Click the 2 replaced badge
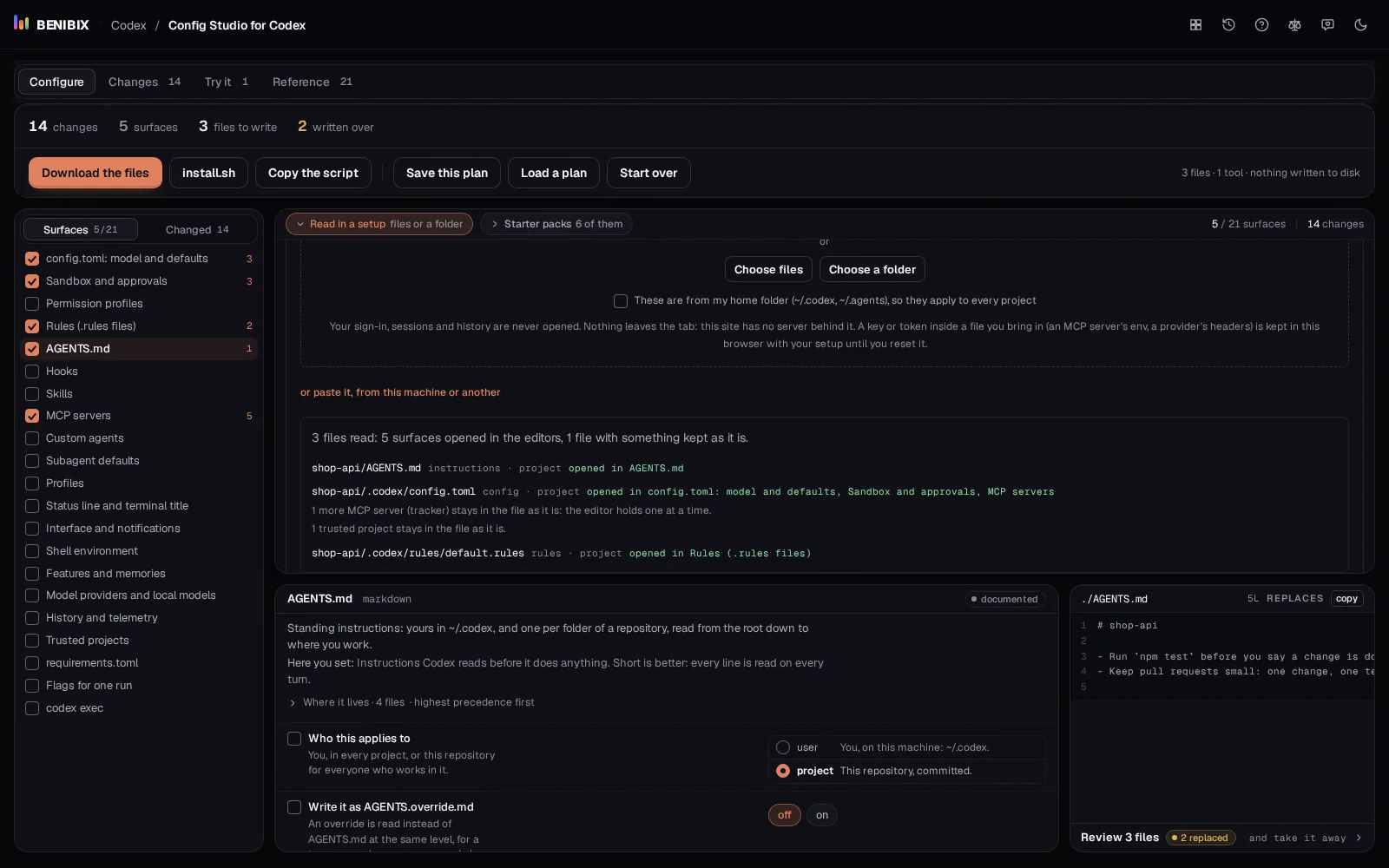 coord(1201,838)
